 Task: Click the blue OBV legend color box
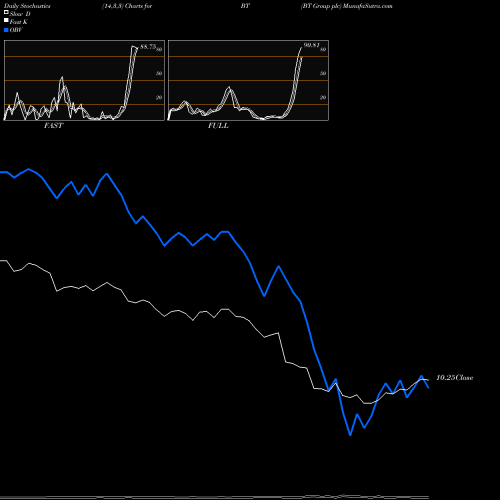(x=6, y=30)
